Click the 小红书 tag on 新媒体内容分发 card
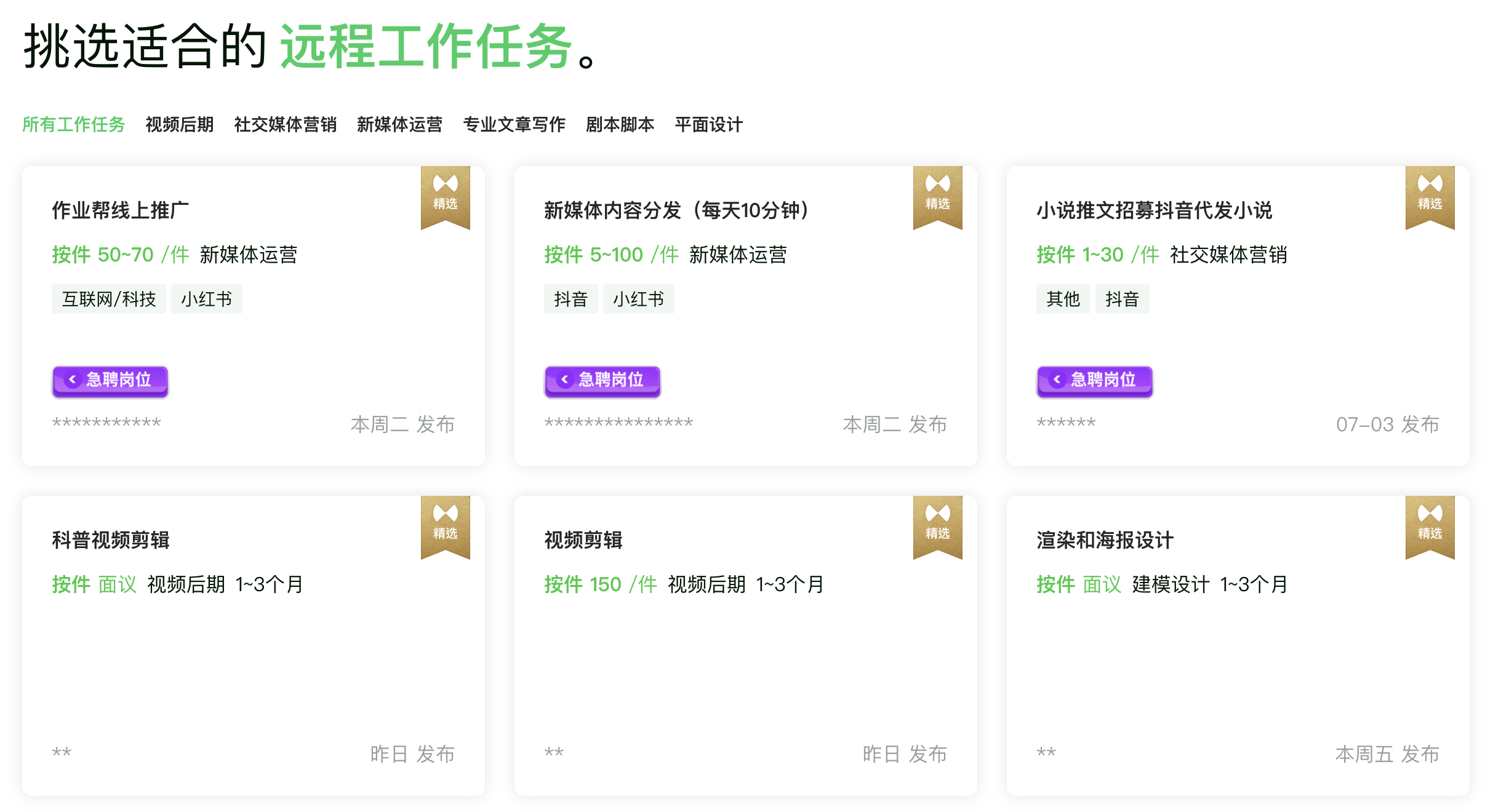 click(638, 299)
